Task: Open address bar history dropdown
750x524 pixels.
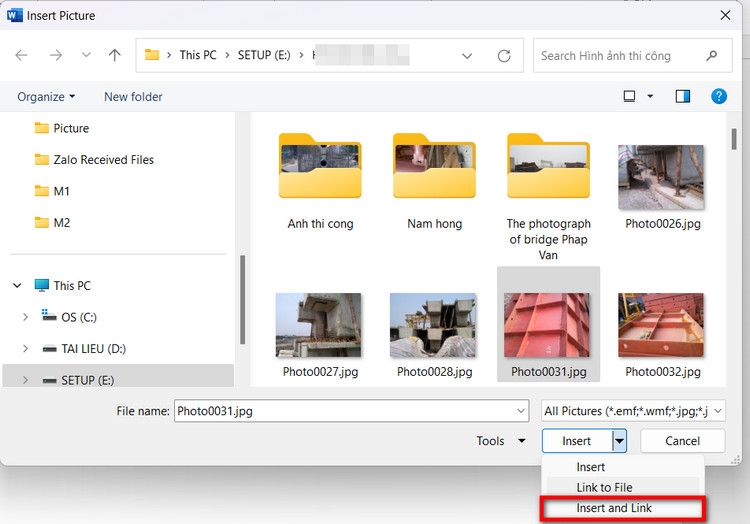Action: [467, 56]
